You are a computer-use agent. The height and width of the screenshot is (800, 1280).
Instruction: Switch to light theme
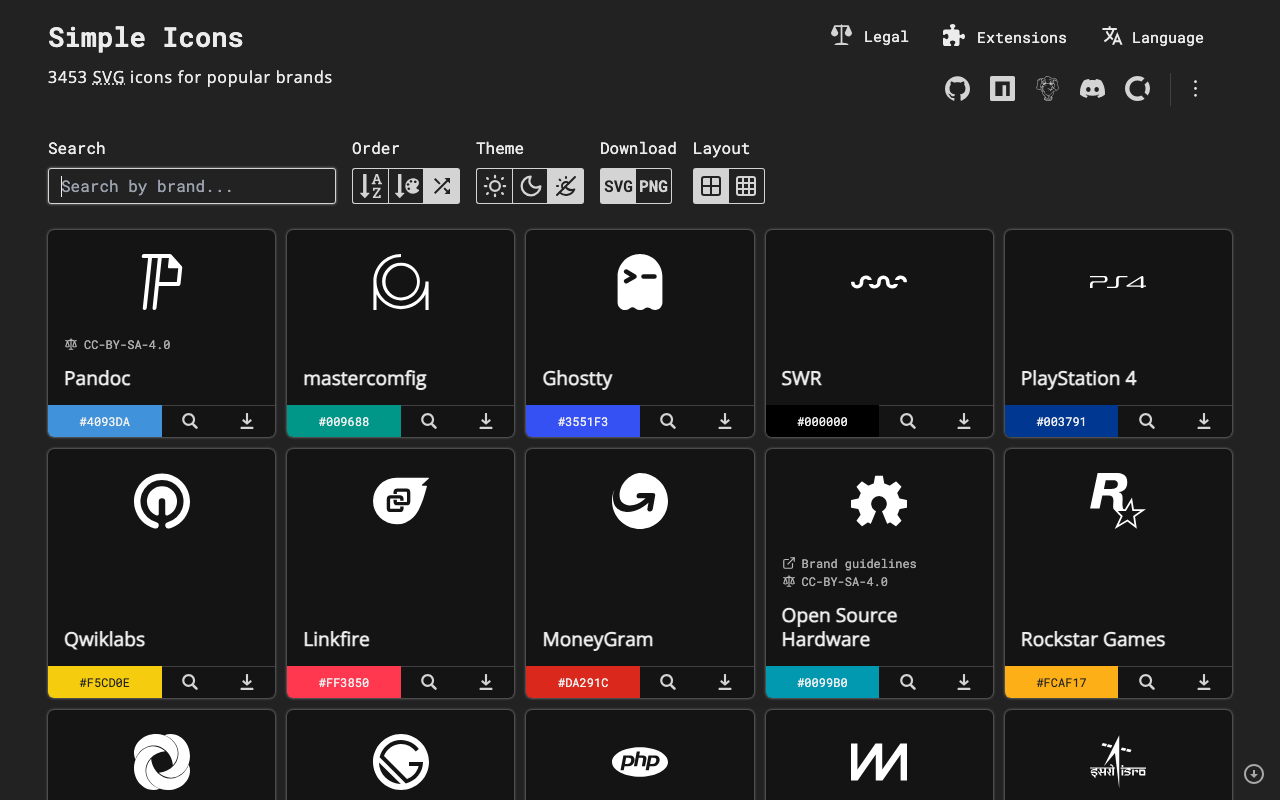[x=494, y=186]
